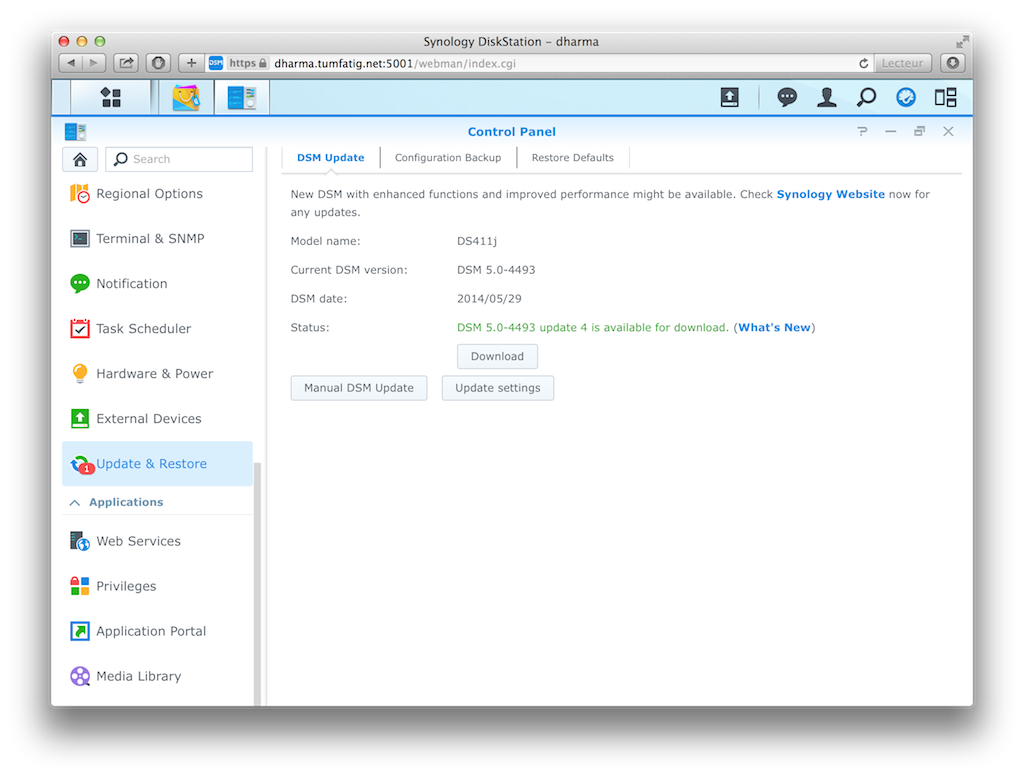This screenshot has width=1024, height=777.
Task: Click the Control Panel title bar icon
Action: pyautogui.click(x=76, y=132)
